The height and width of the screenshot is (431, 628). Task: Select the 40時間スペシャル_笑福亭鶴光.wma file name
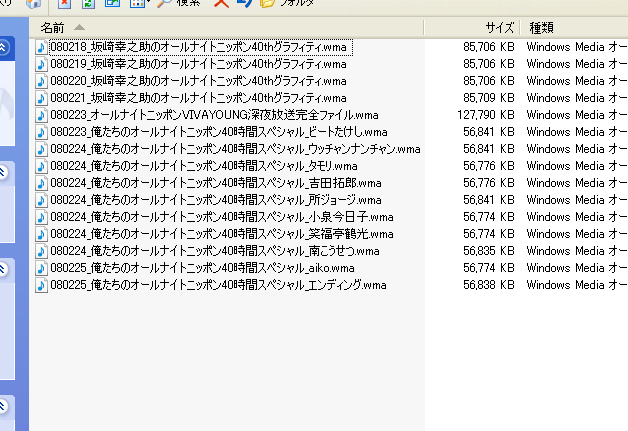coord(222,234)
